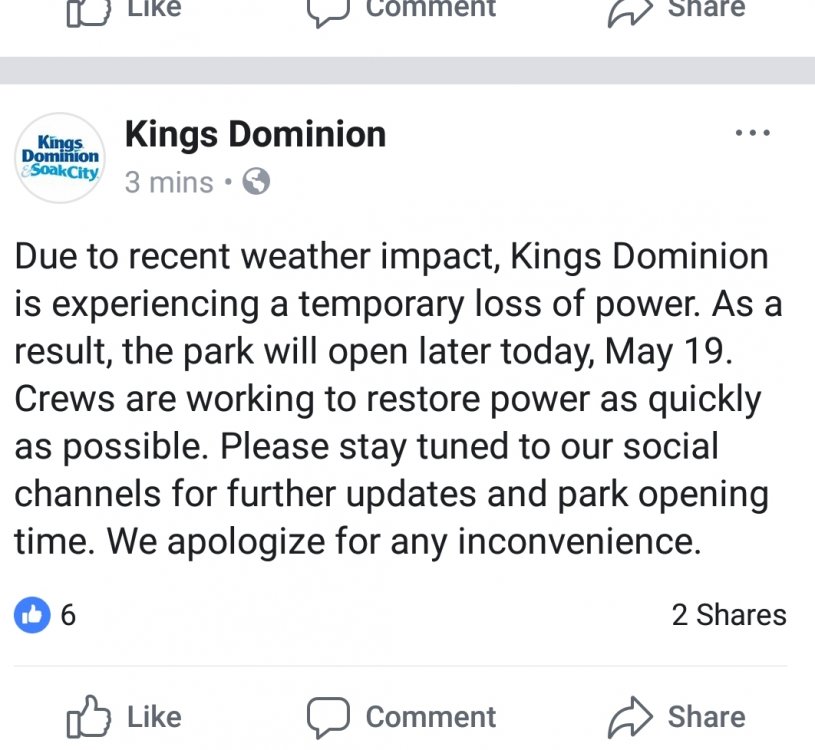Open the "3 mins" post timestamp
The image size is (815, 750).
pos(169,183)
